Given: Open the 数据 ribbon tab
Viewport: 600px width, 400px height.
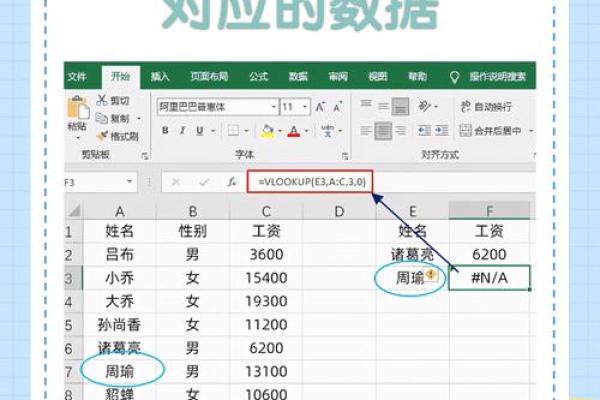Looking at the screenshot, I should pyautogui.click(x=298, y=77).
